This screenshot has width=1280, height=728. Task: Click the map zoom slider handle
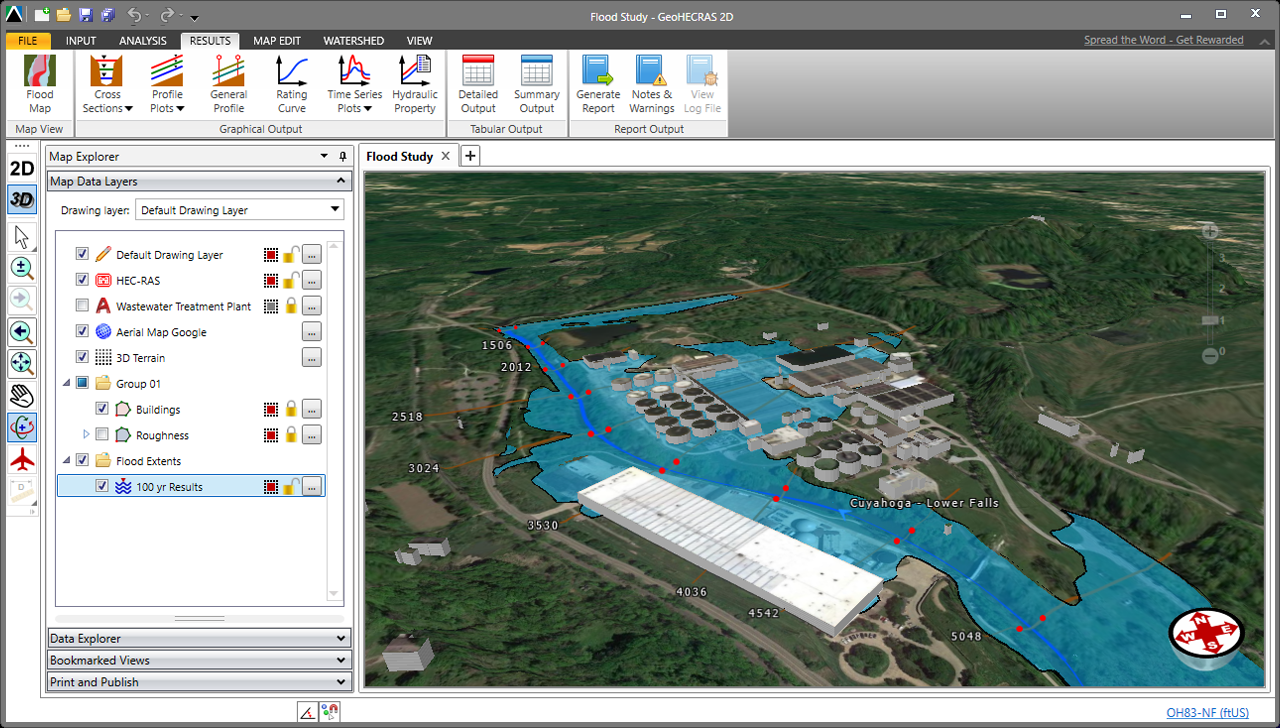pyautogui.click(x=1211, y=320)
